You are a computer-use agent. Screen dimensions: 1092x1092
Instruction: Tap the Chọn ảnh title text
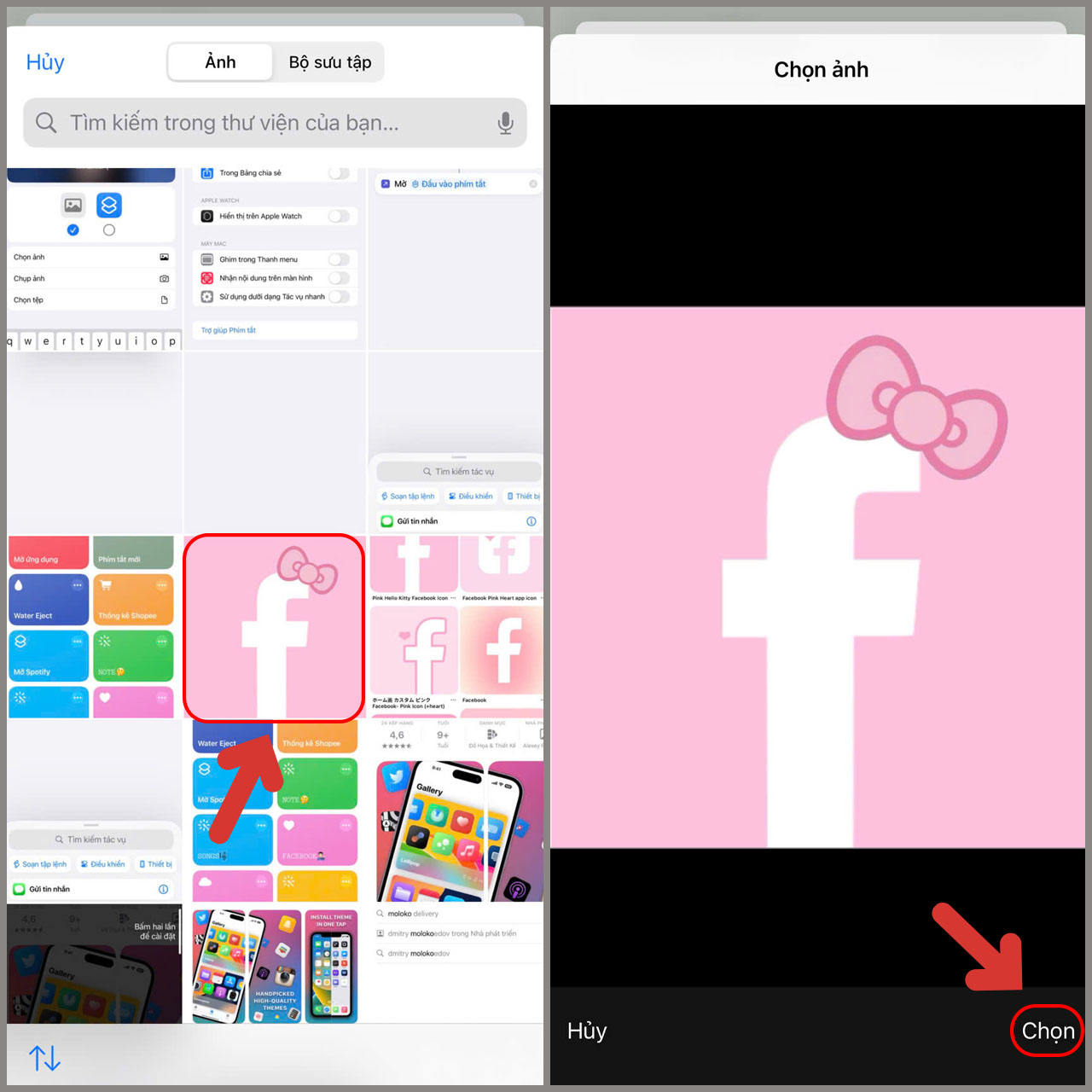pos(821,70)
